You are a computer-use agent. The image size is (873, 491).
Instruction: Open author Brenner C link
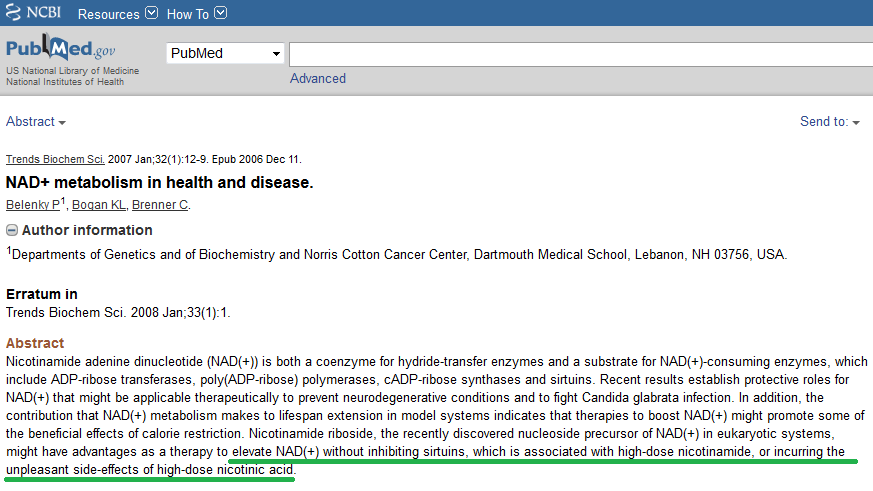pos(160,205)
